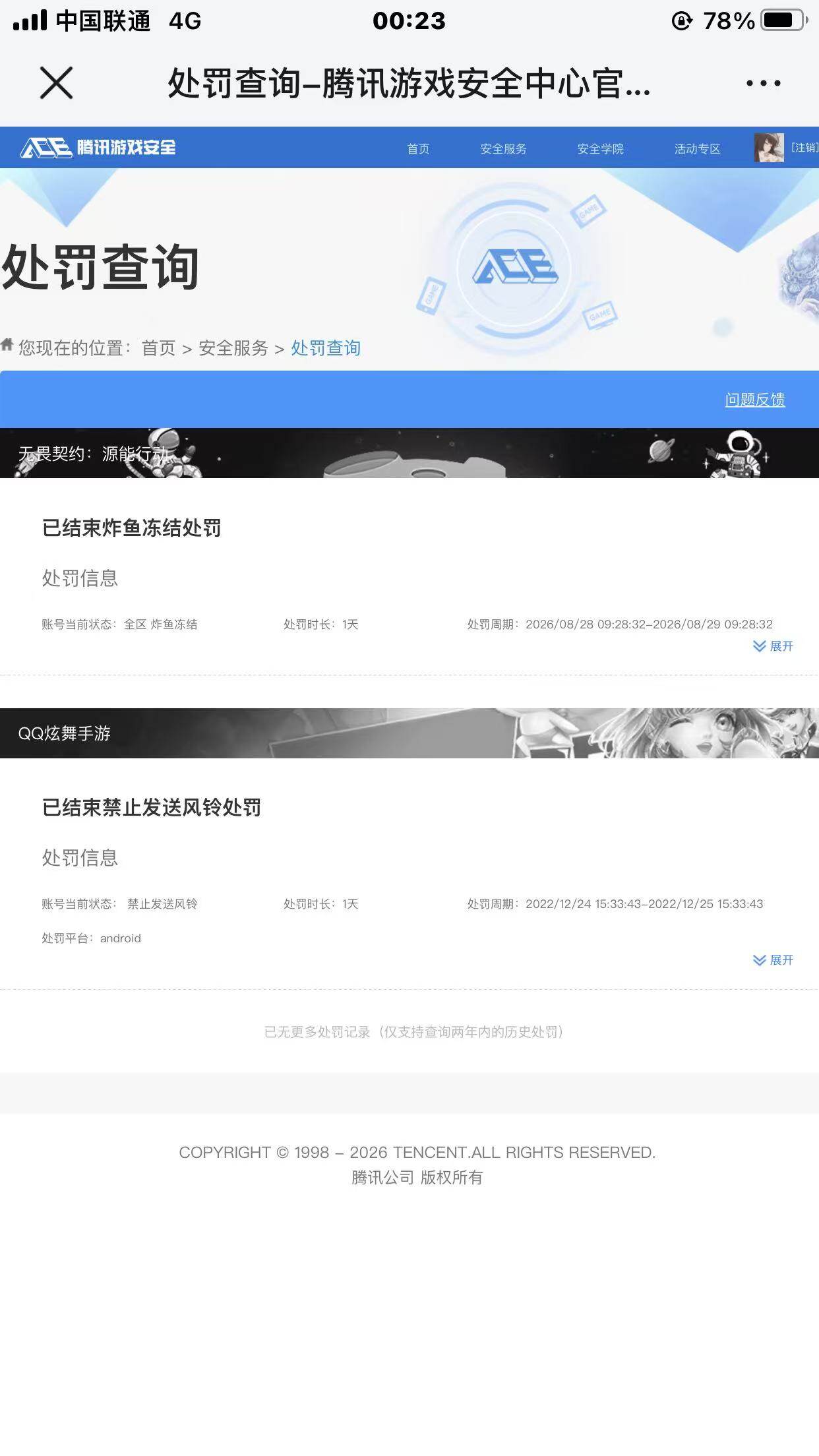This screenshot has width=819, height=1456.
Task: Open the 首页 nav item
Action: 418,149
